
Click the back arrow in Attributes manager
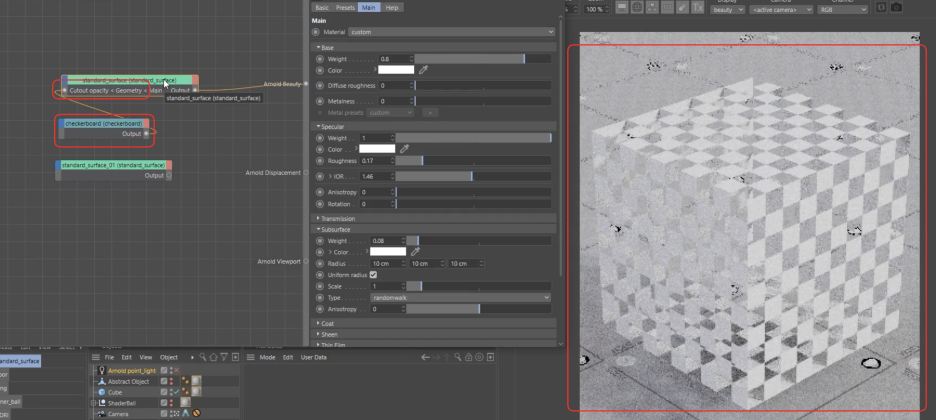(425, 357)
